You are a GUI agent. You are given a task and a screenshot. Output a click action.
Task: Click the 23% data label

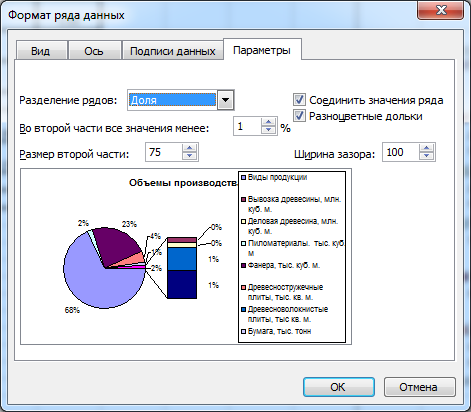click(129, 224)
